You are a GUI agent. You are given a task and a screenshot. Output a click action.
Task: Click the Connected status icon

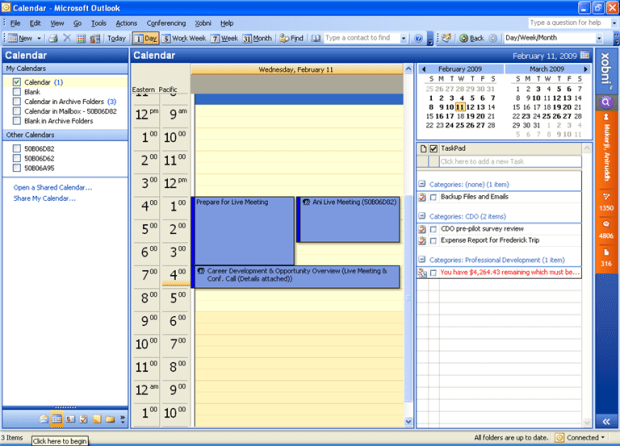tap(559, 437)
